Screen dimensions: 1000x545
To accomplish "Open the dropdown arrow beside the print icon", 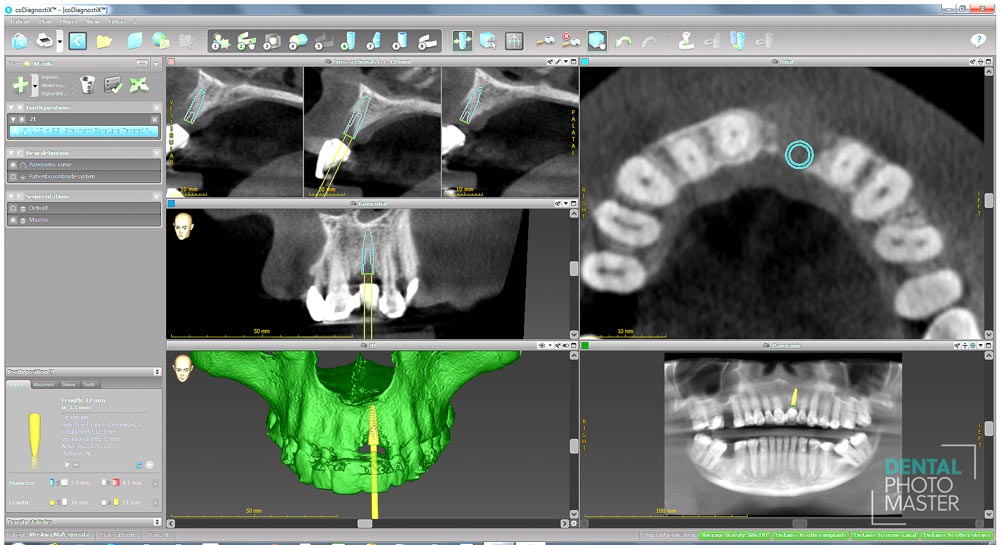I will [59, 41].
